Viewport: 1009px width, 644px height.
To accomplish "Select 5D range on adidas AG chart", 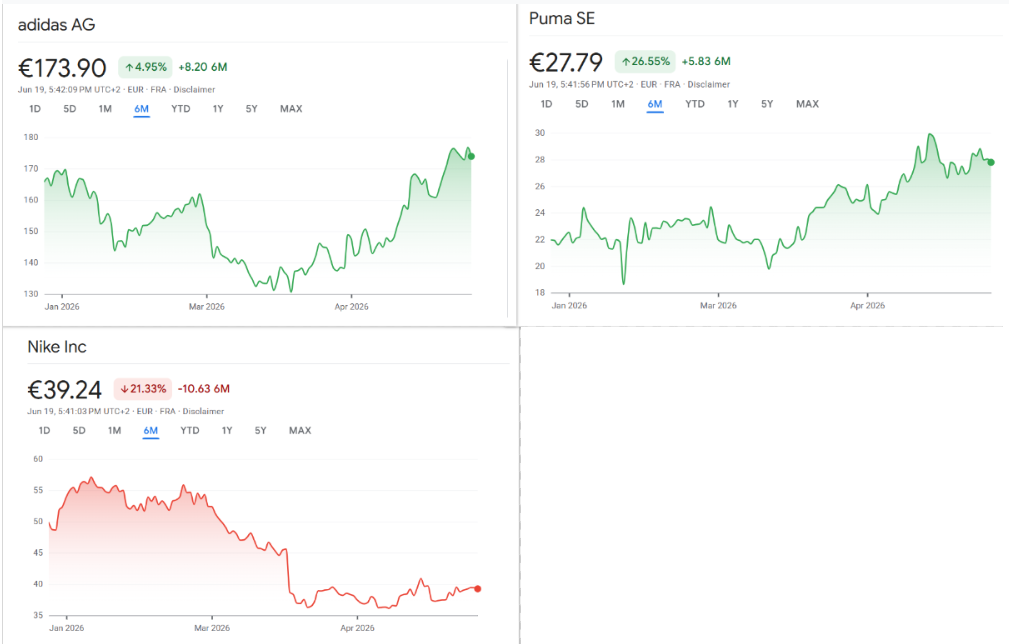I will [69, 109].
